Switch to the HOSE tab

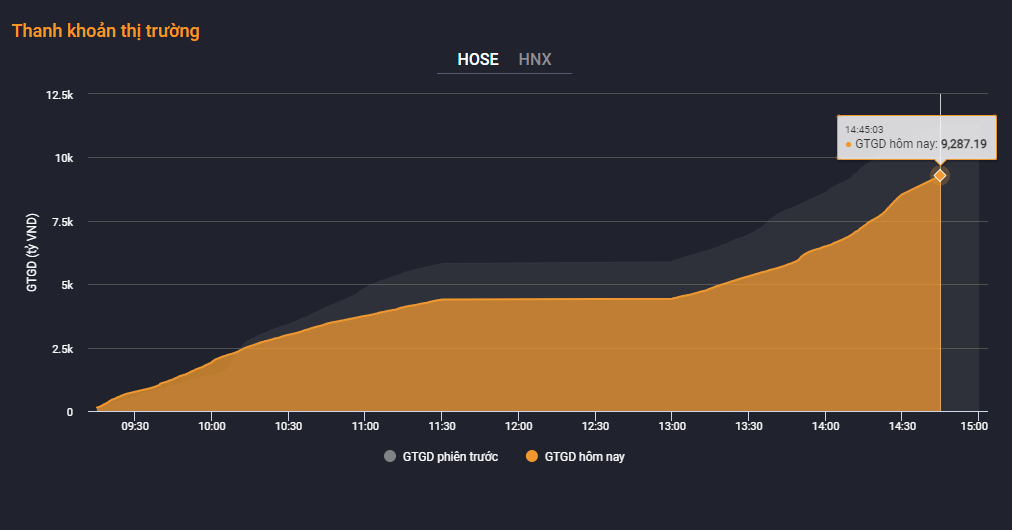pyautogui.click(x=477, y=59)
